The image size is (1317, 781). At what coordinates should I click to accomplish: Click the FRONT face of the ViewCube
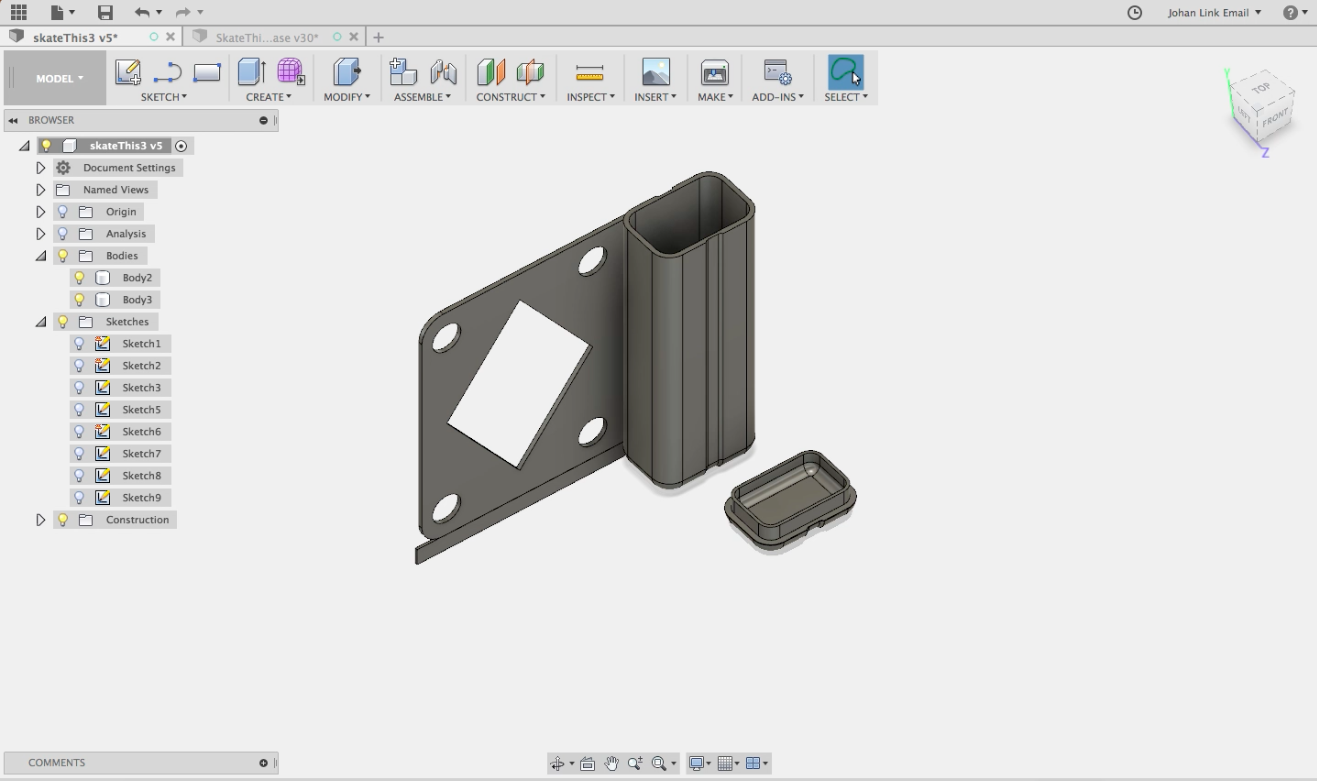pos(1275,119)
